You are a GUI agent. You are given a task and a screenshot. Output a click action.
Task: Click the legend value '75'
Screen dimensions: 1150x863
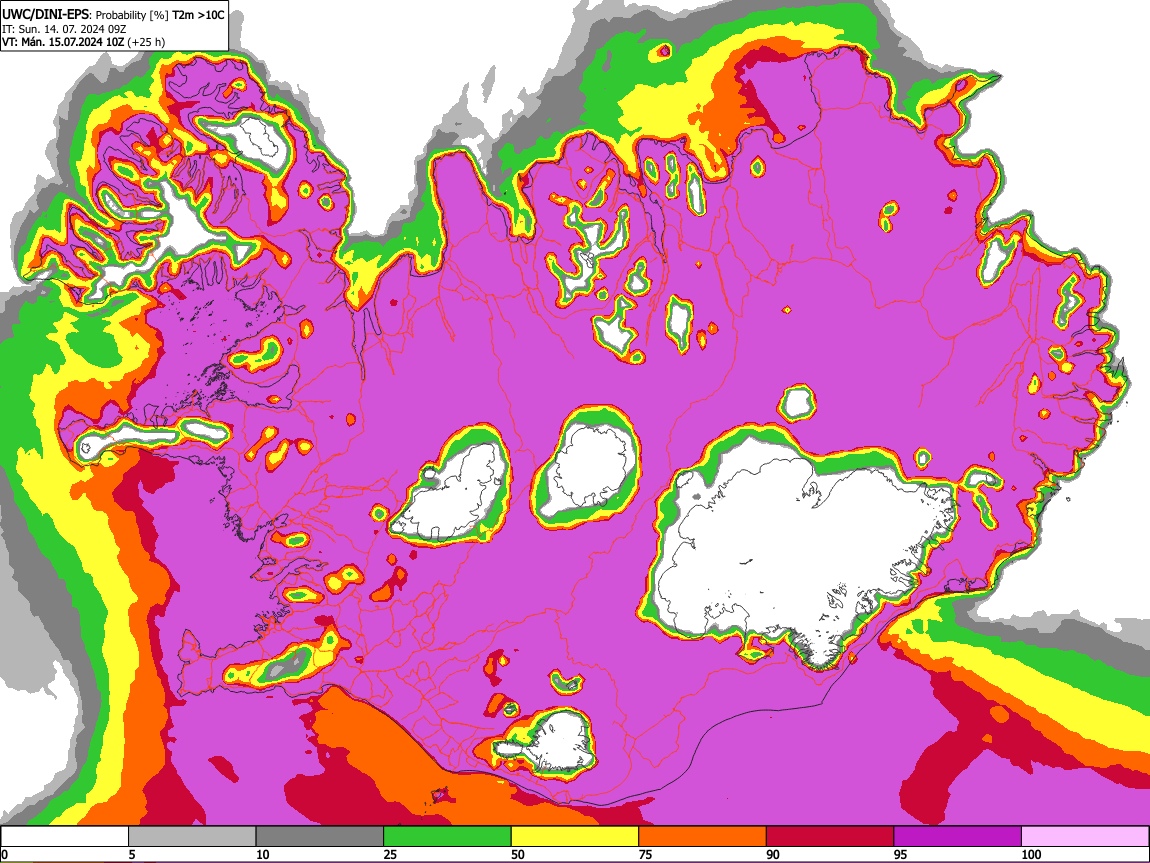[645, 854]
